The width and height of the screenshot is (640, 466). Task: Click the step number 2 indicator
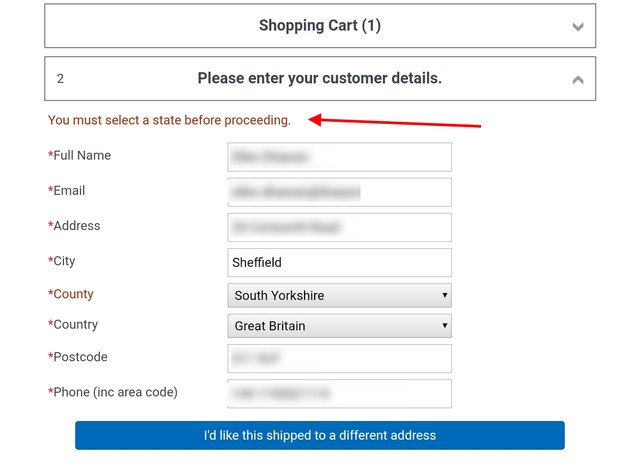click(60, 79)
